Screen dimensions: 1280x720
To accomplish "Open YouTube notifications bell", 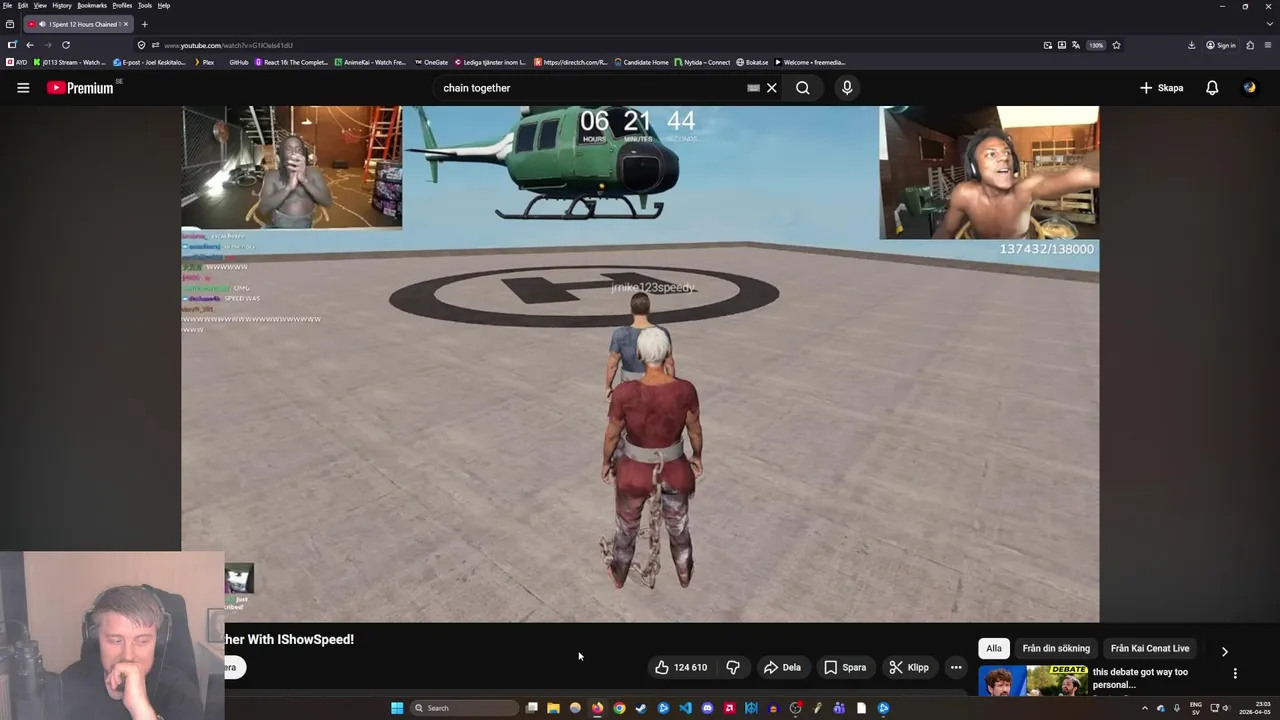I will (1212, 88).
